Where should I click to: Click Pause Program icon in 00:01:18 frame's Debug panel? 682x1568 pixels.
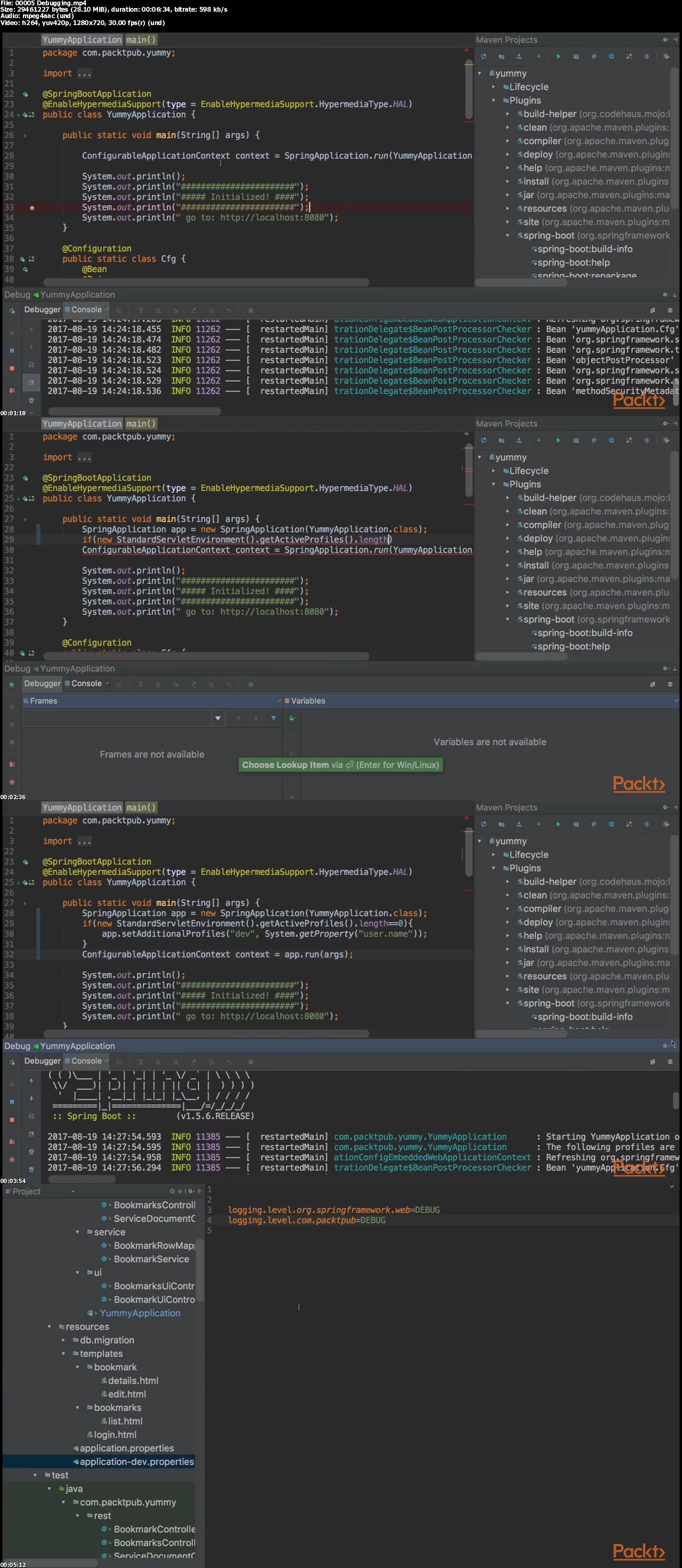[x=12, y=351]
